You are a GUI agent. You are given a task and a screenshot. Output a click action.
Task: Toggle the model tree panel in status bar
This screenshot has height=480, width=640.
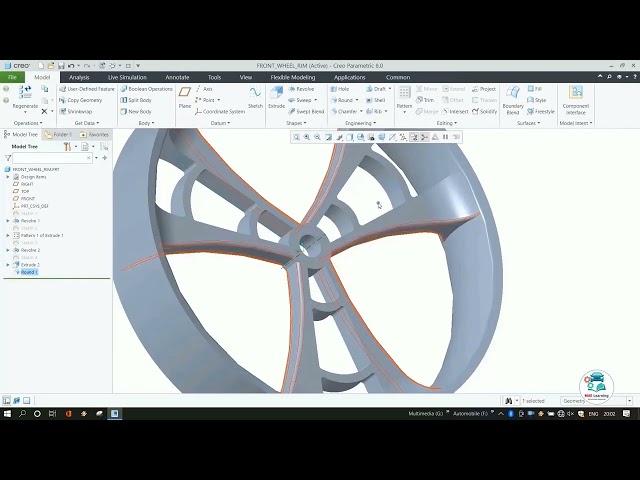[x=7, y=400]
